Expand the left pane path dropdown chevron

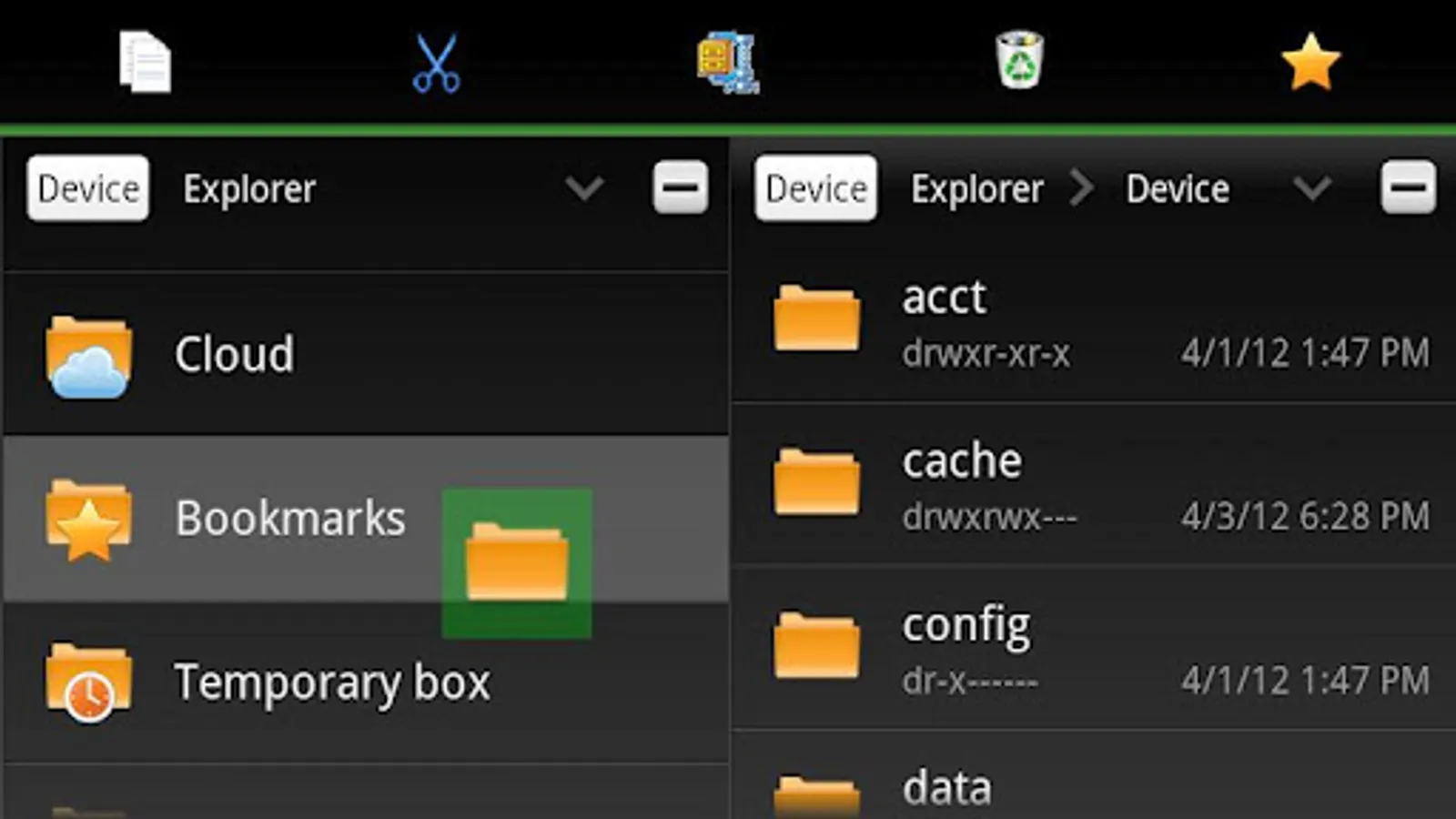(584, 188)
